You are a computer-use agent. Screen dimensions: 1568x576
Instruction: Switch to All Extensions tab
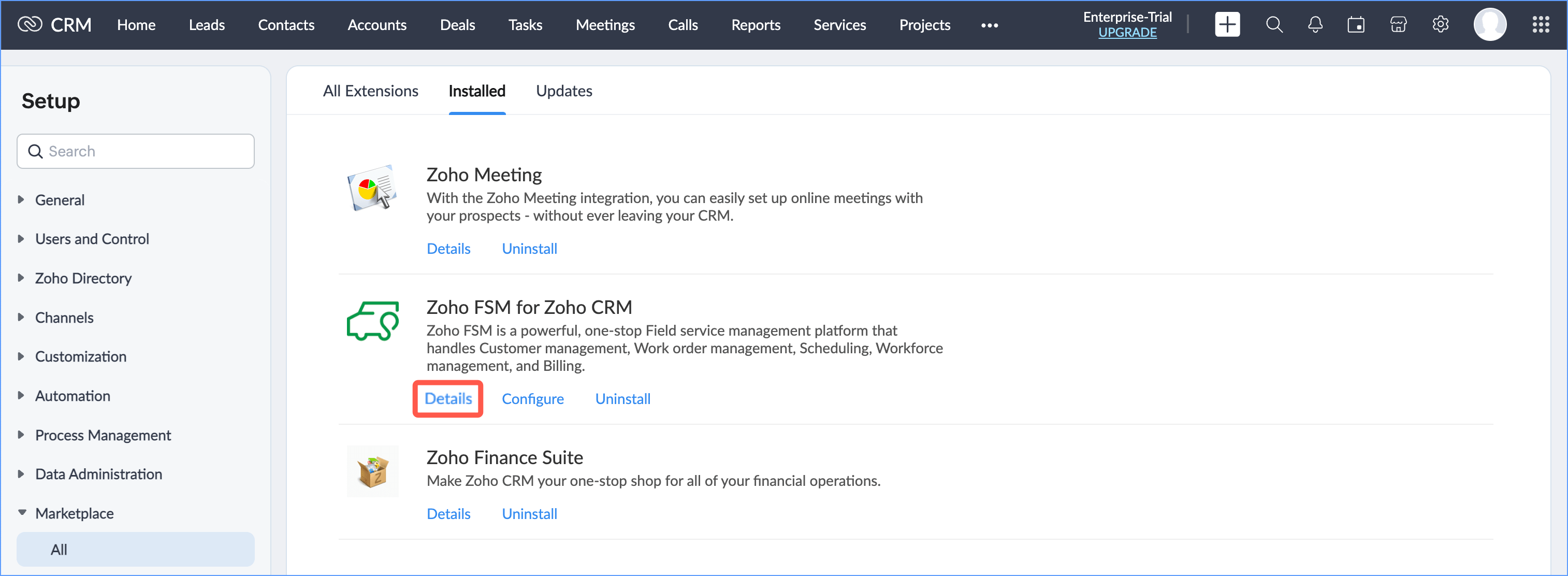(x=370, y=91)
